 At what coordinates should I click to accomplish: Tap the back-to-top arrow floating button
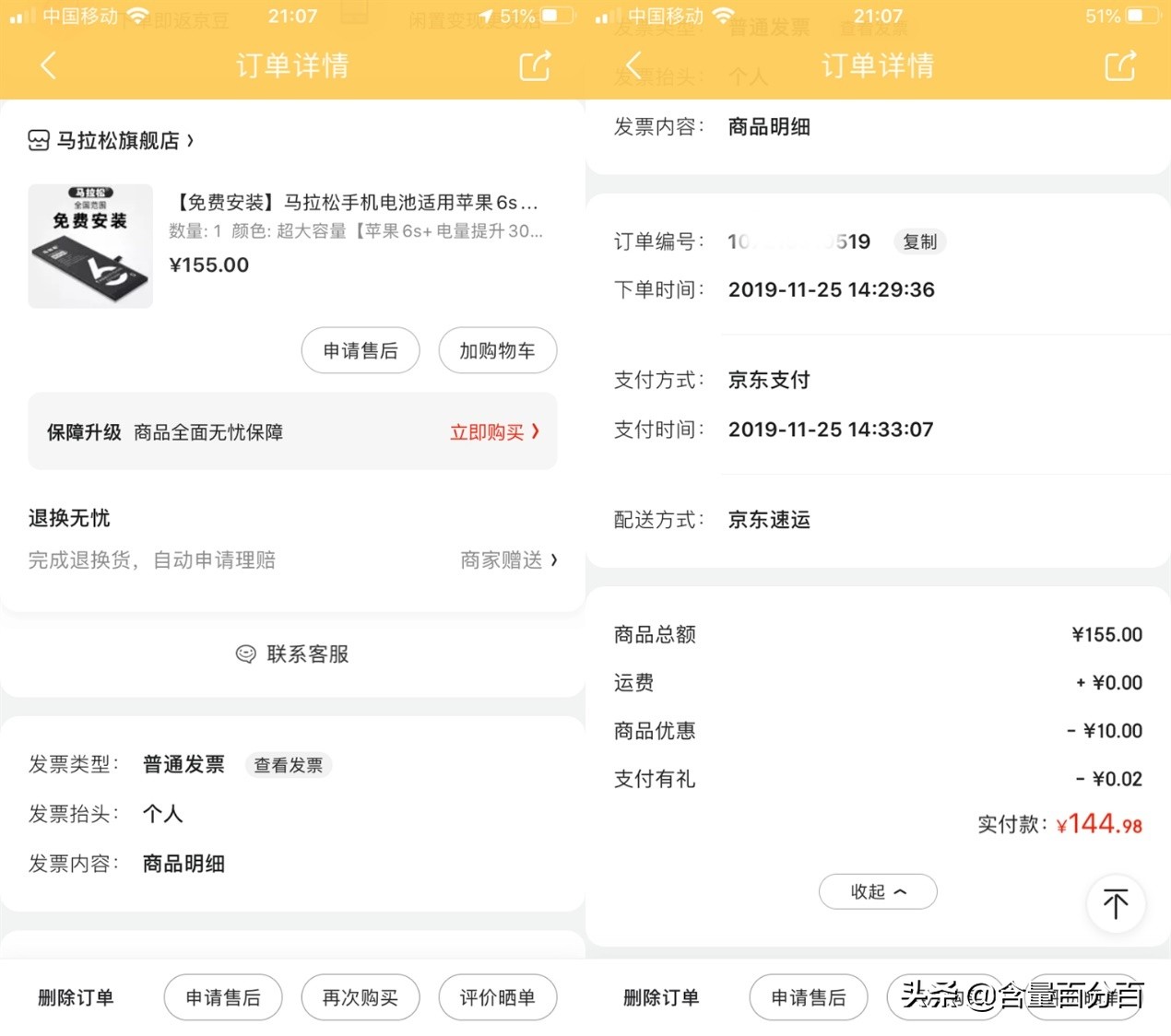tap(1116, 904)
